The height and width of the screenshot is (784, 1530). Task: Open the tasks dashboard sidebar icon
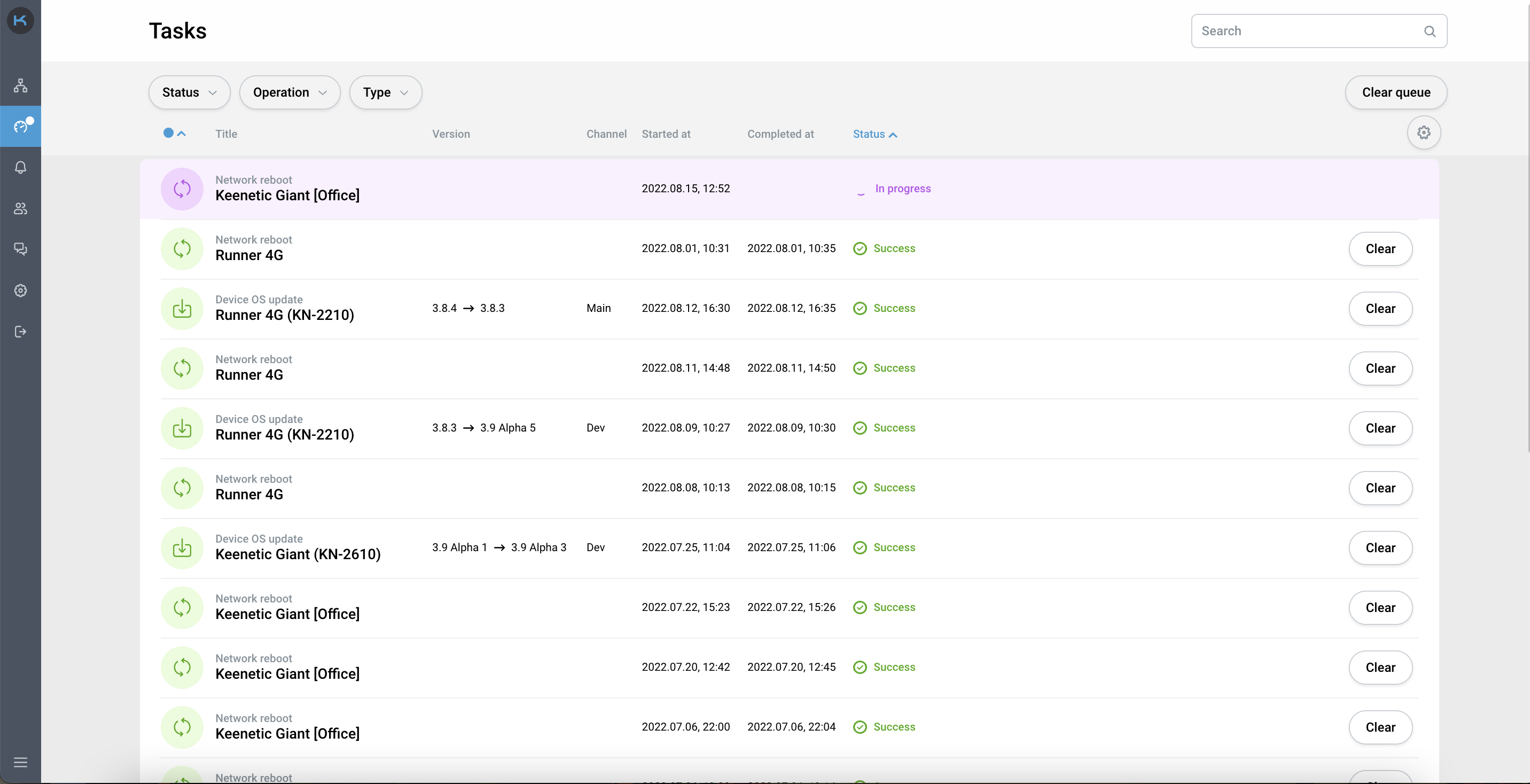pos(20,126)
